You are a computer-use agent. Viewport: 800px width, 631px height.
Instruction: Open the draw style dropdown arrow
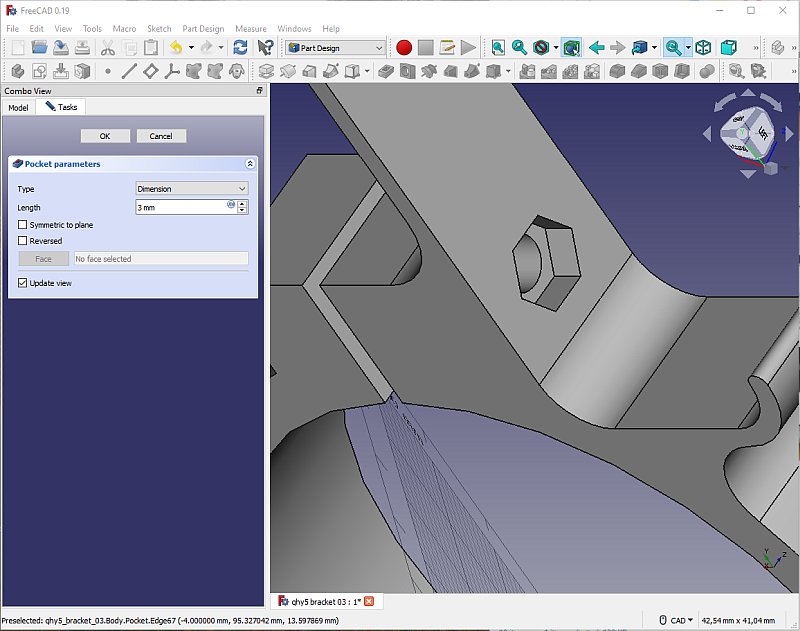click(x=556, y=48)
